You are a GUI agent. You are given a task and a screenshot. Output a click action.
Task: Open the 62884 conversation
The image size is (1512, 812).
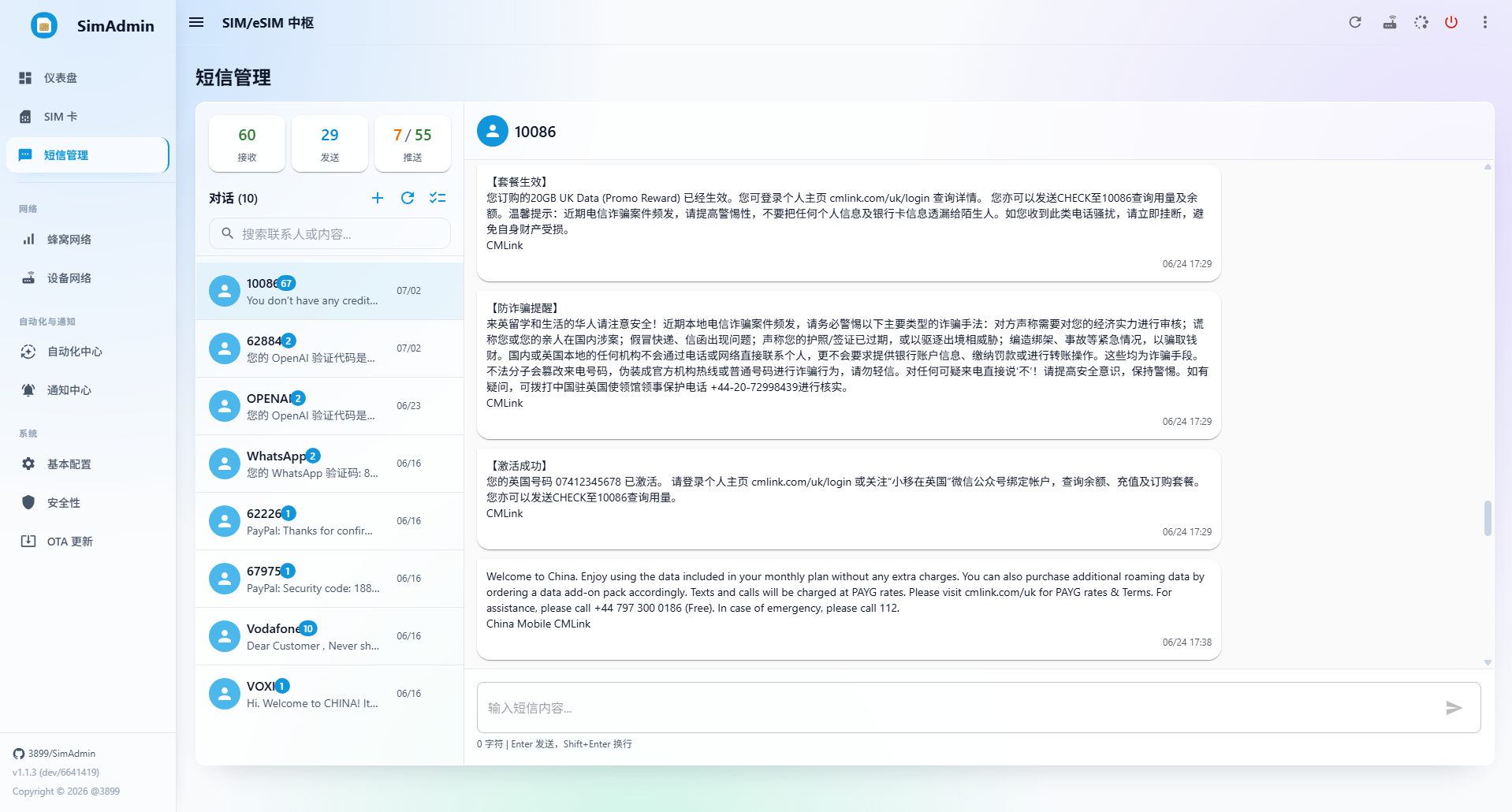(330, 348)
